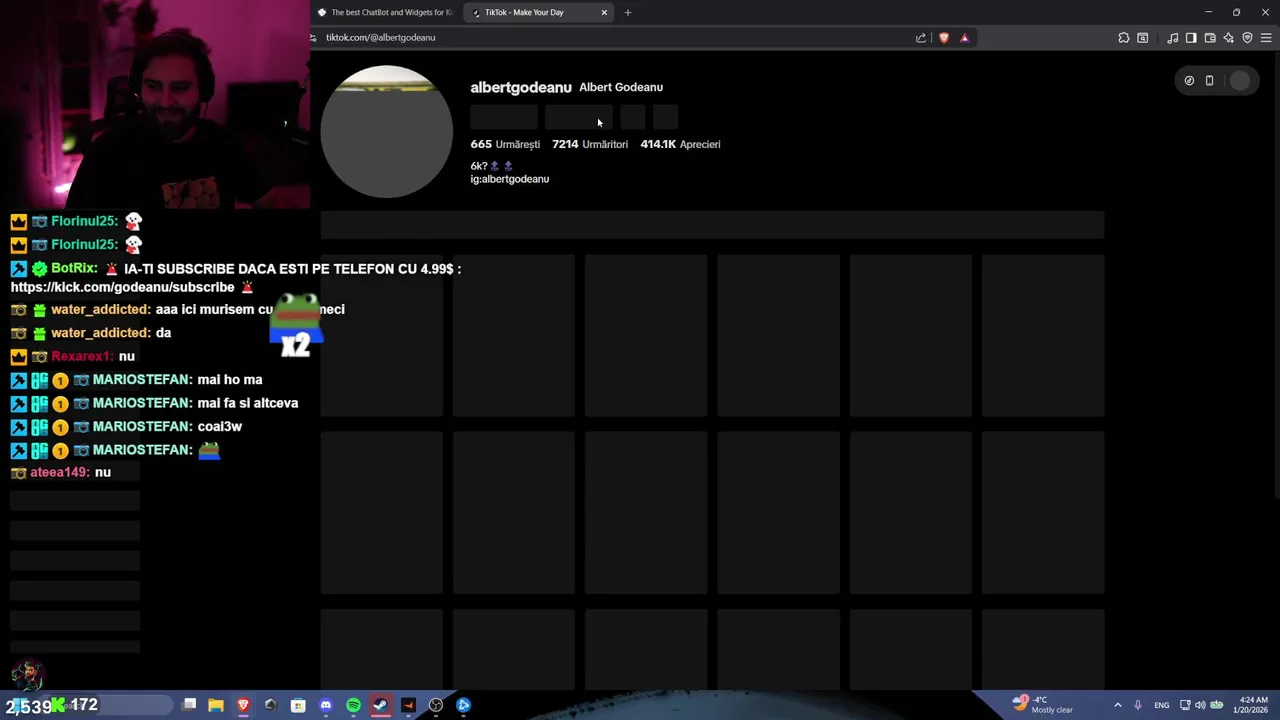Open File Explorer from taskbar

click(x=216, y=705)
